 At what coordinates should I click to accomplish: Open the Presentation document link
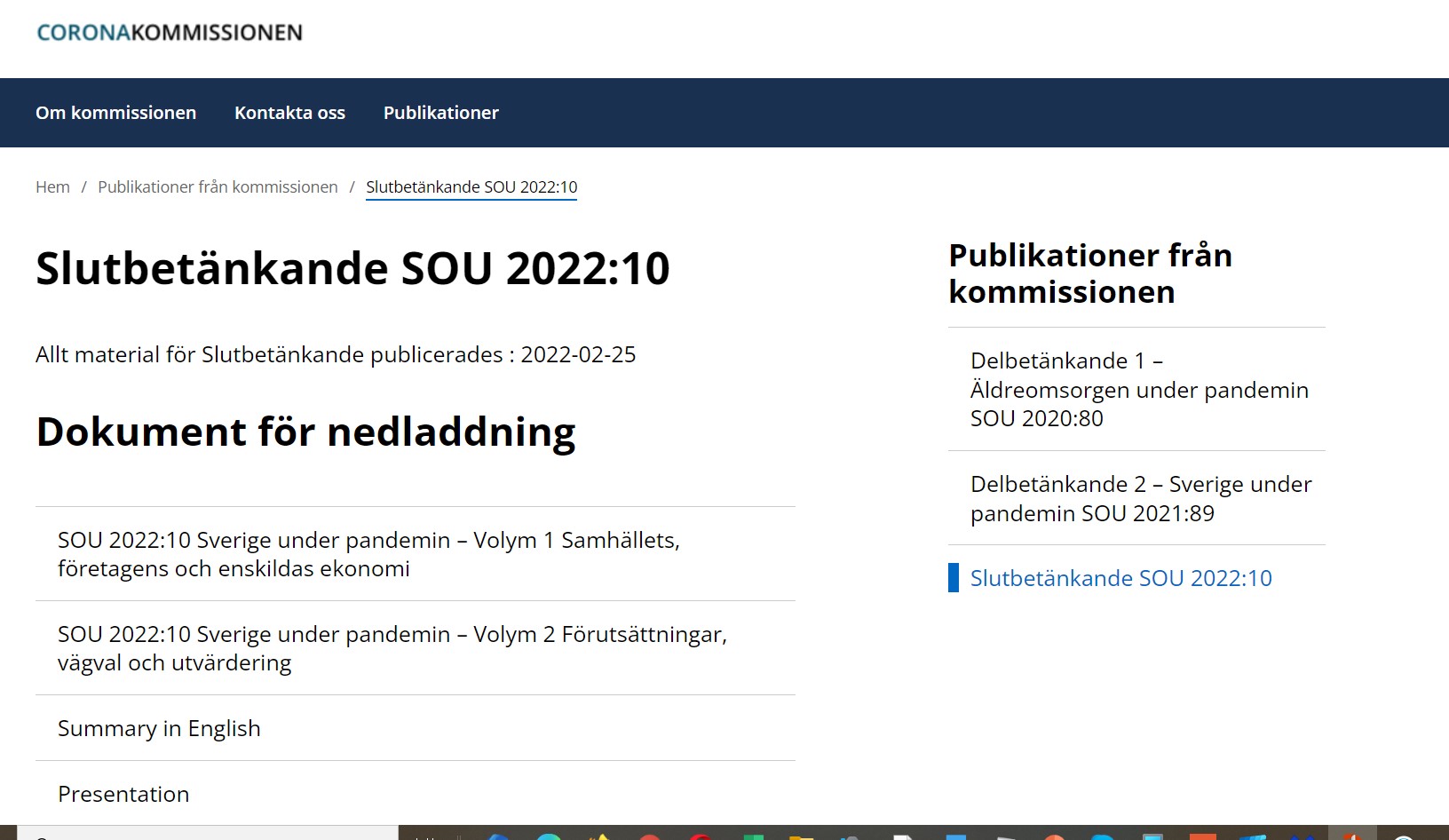point(123,794)
